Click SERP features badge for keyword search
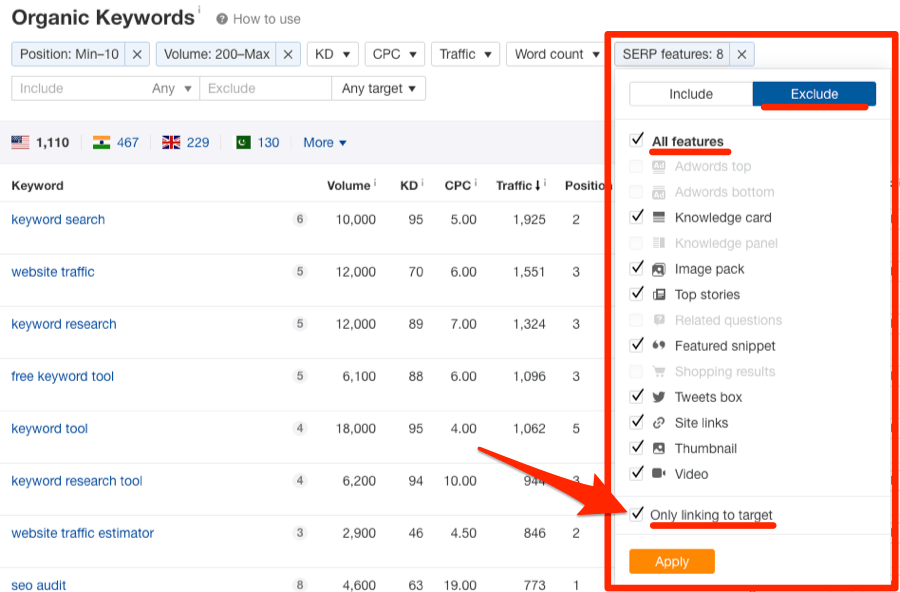This screenshot has width=900, height=592. coord(299,220)
